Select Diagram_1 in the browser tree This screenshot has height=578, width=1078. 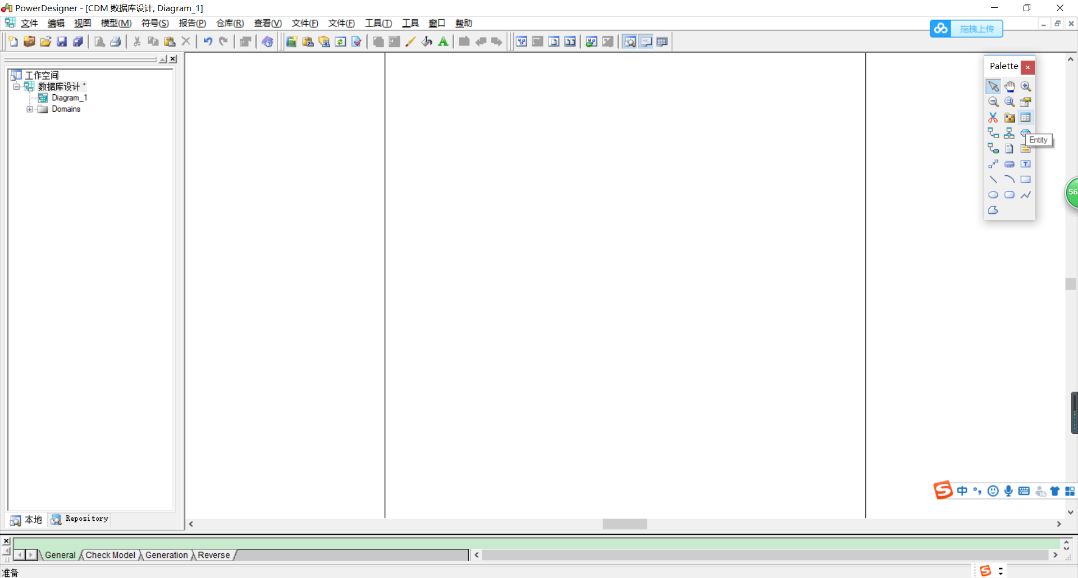point(69,98)
